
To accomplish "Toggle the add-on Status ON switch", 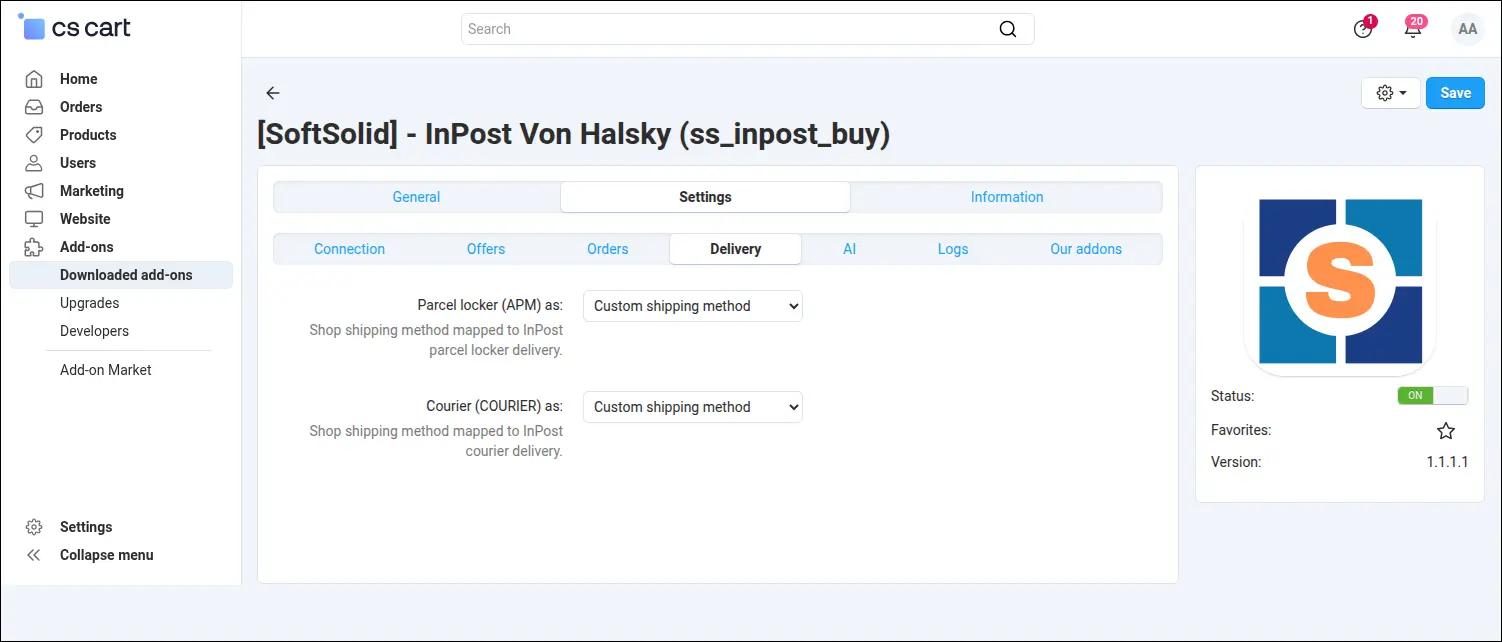I will pos(1433,395).
